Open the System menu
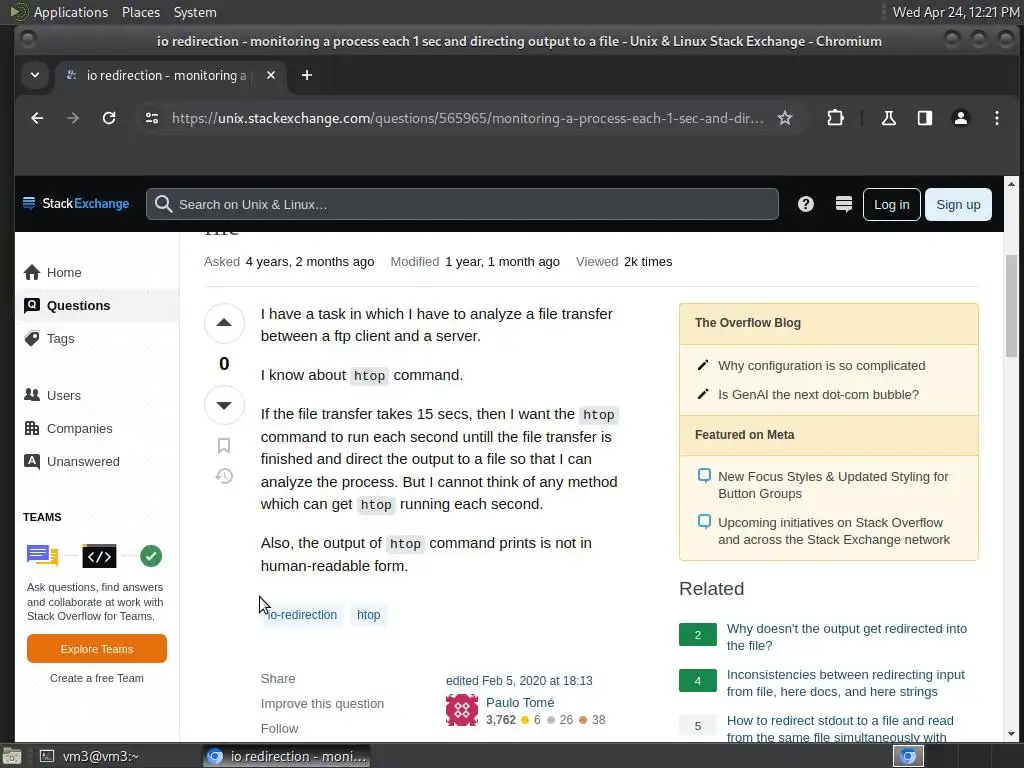 pyautogui.click(x=195, y=12)
